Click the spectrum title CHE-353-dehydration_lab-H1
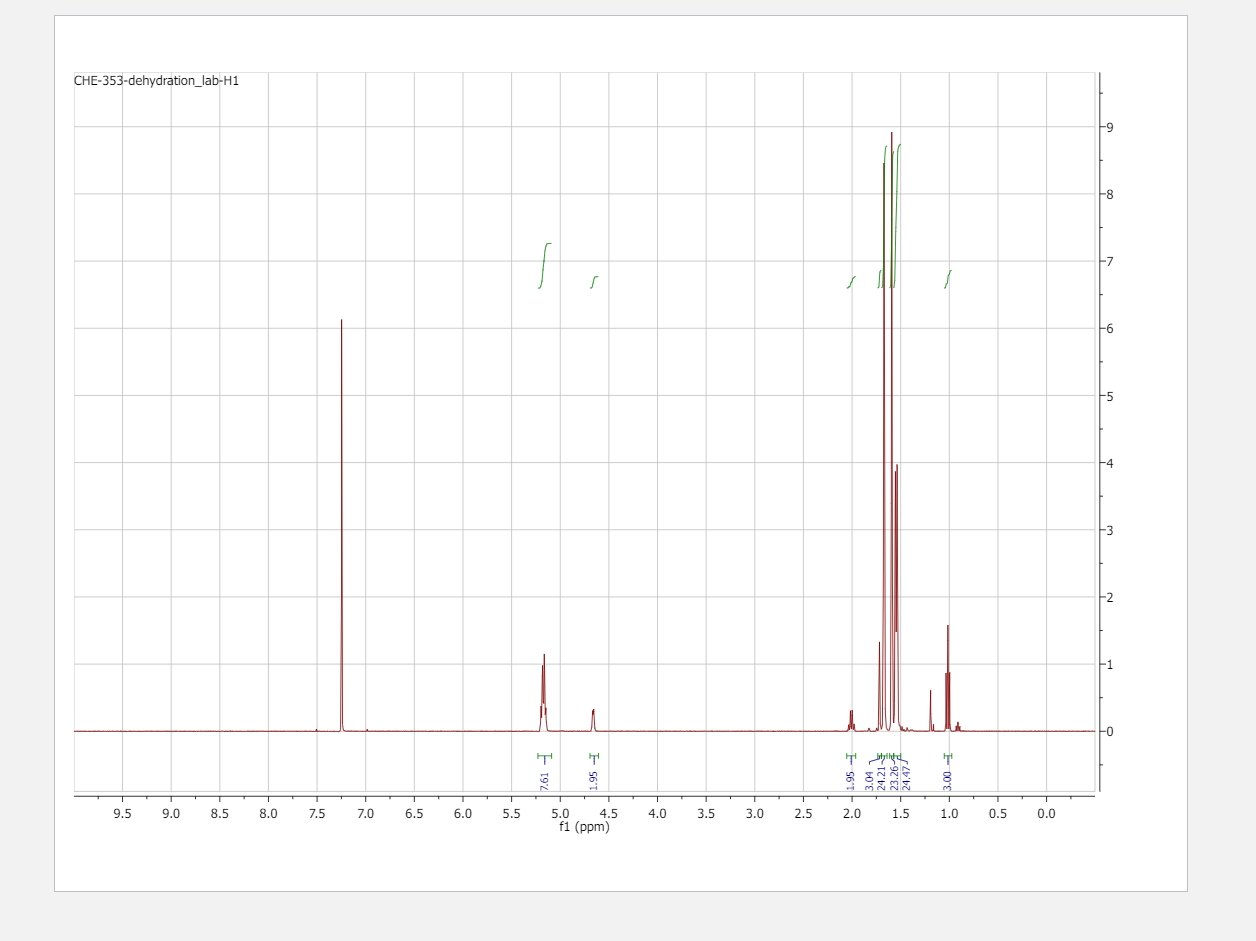 coord(156,81)
